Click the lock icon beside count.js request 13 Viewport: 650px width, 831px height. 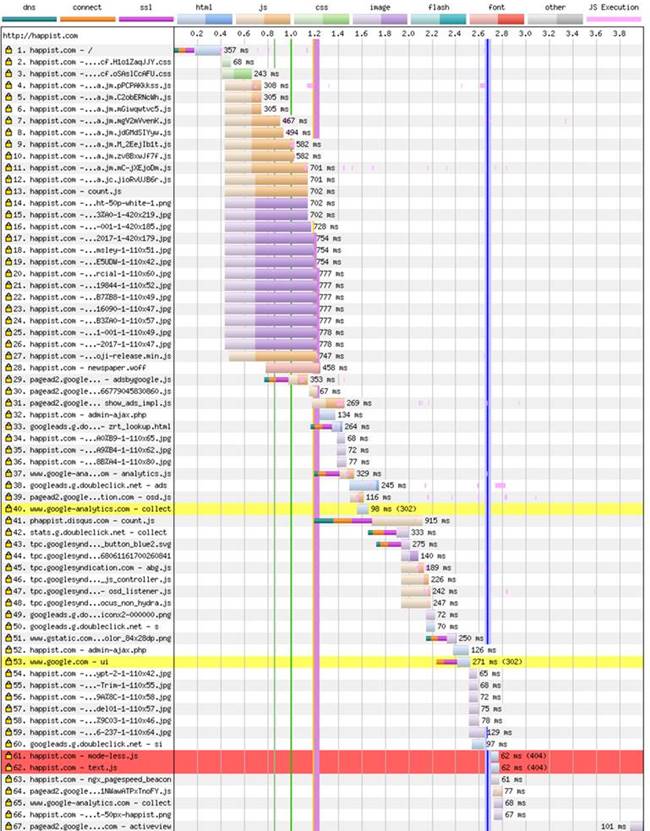[8, 190]
